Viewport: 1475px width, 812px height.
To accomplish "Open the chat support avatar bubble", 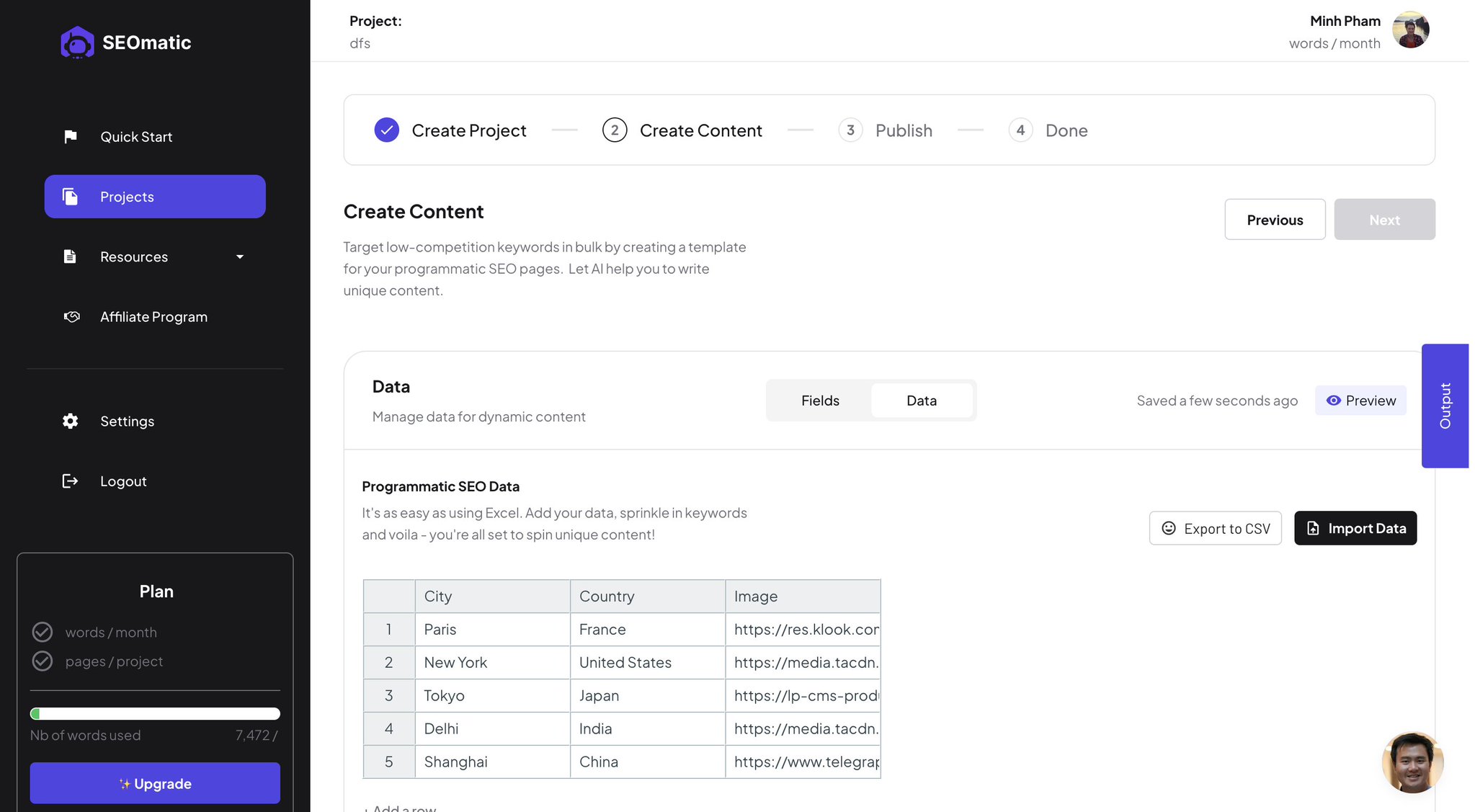I will click(1412, 762).
